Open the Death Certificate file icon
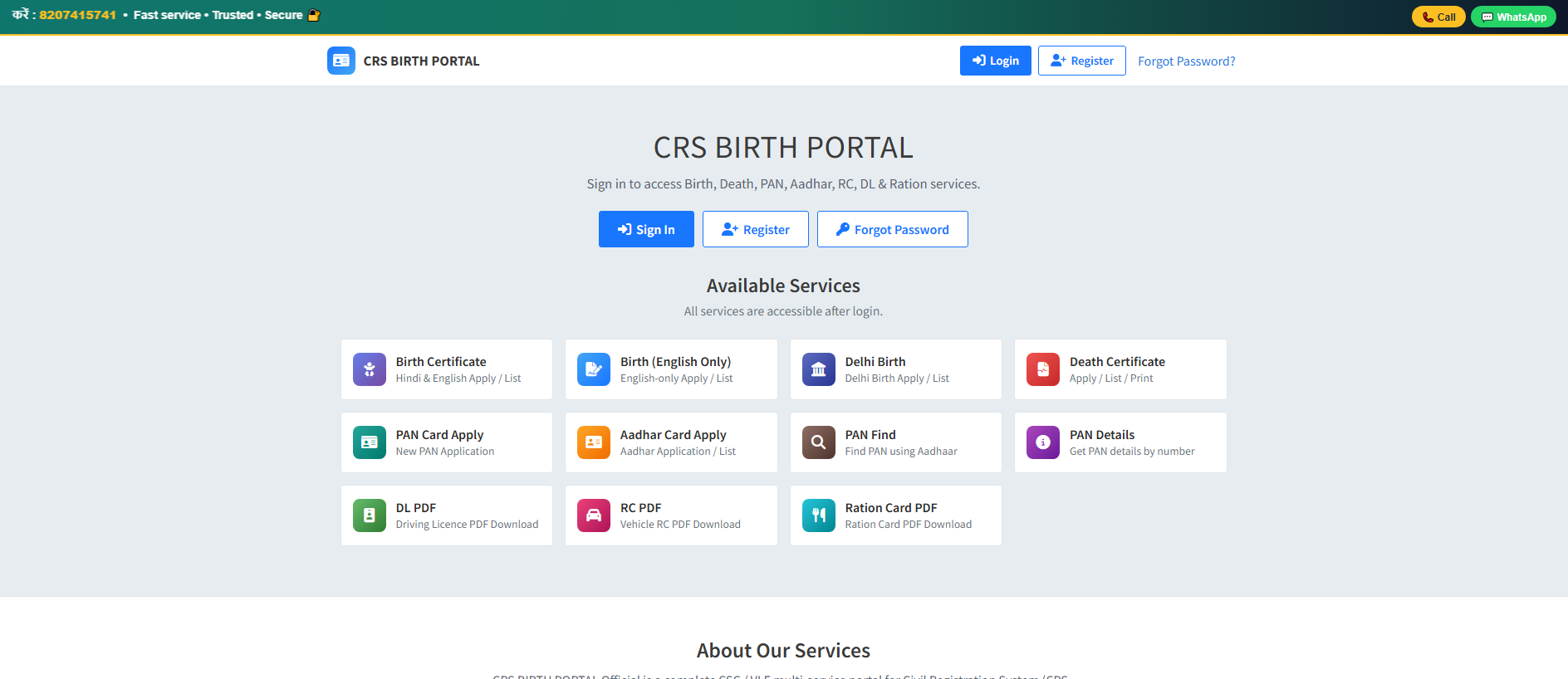The image size is (1568, 679). click(1043, 369)
